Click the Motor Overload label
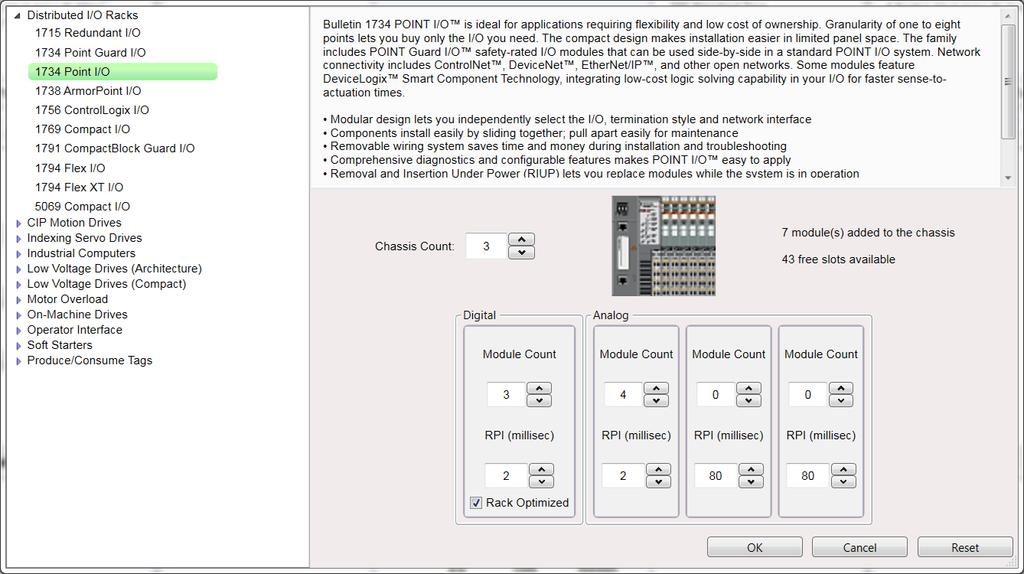 [x=67, y=299]
